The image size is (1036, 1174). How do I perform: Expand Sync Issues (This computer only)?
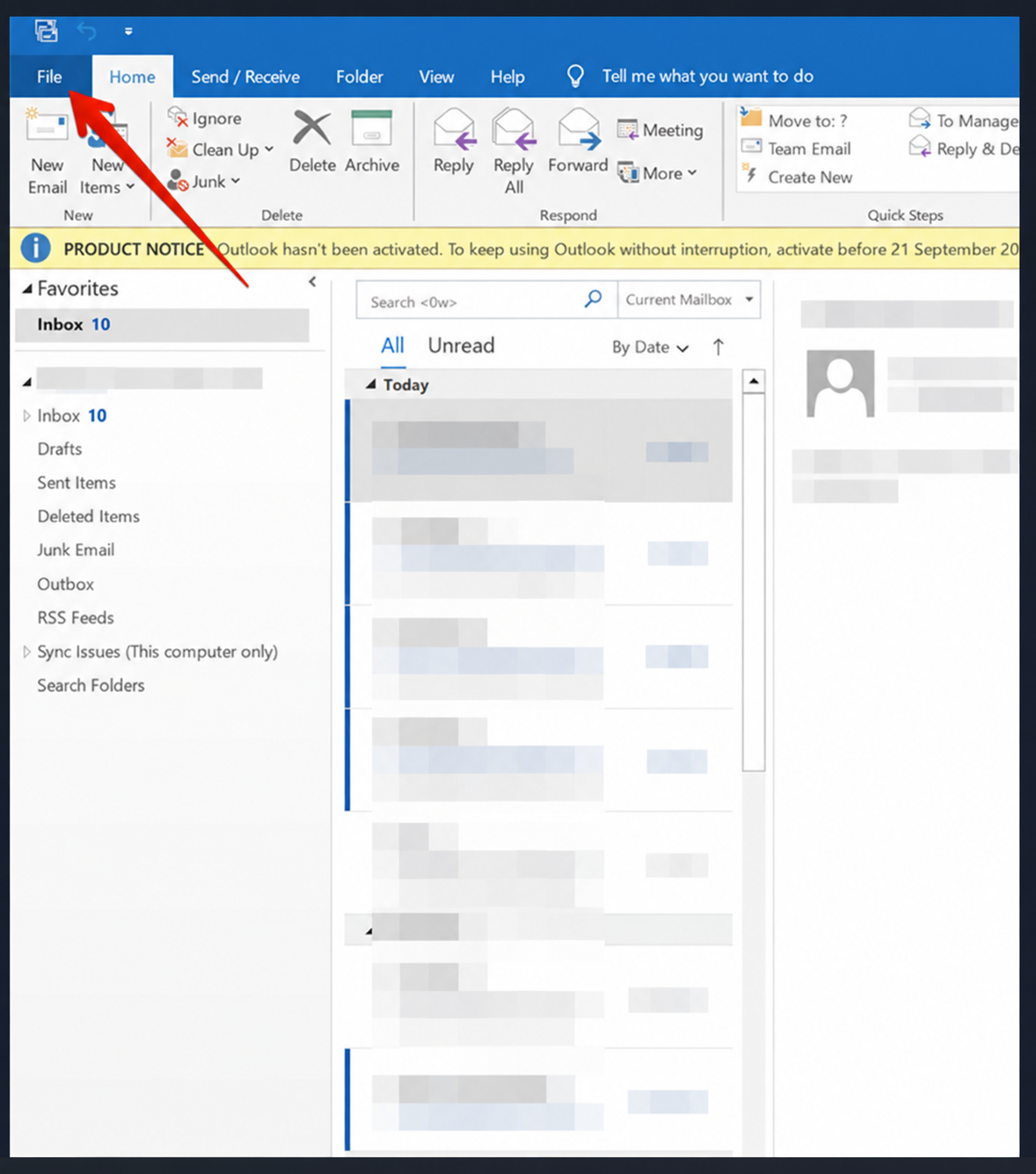point(26,652)
